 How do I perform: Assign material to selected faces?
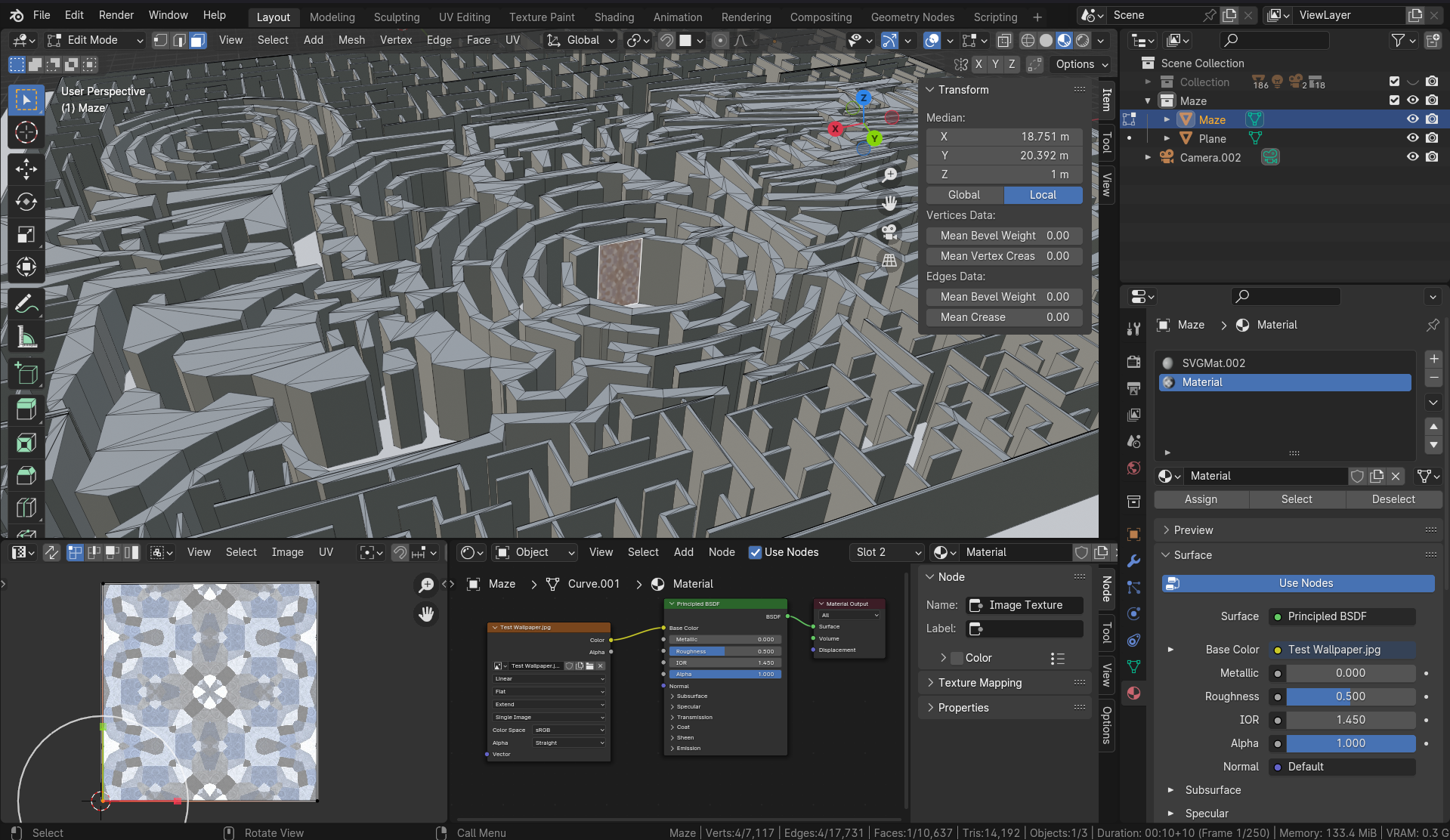[x=1201, y=499]
